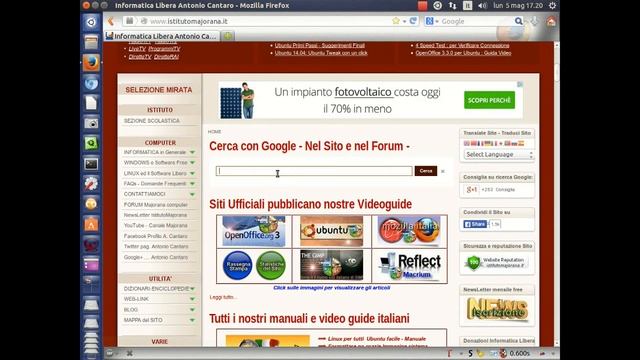
Task: Open Twitter pag. Antonio Cantaro item
Action: point(156,247)
